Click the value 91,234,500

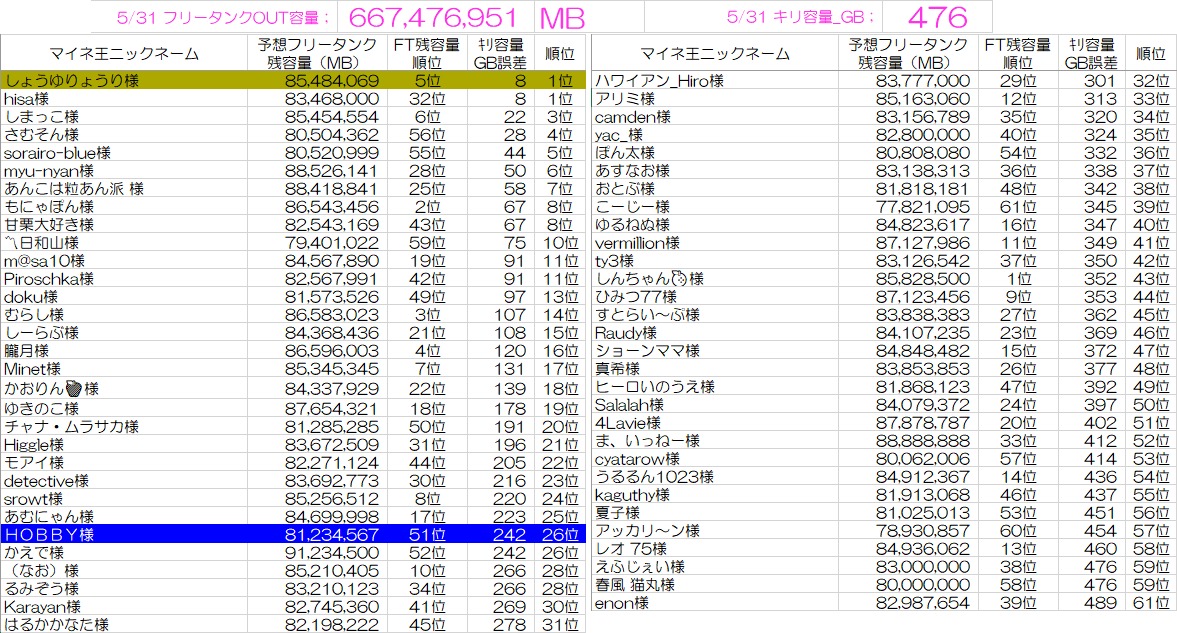coord(332,553)
